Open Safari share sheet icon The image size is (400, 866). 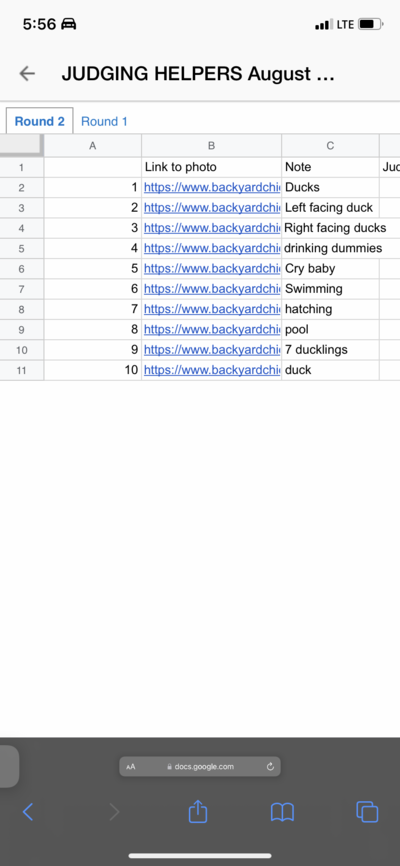[198, 811]
